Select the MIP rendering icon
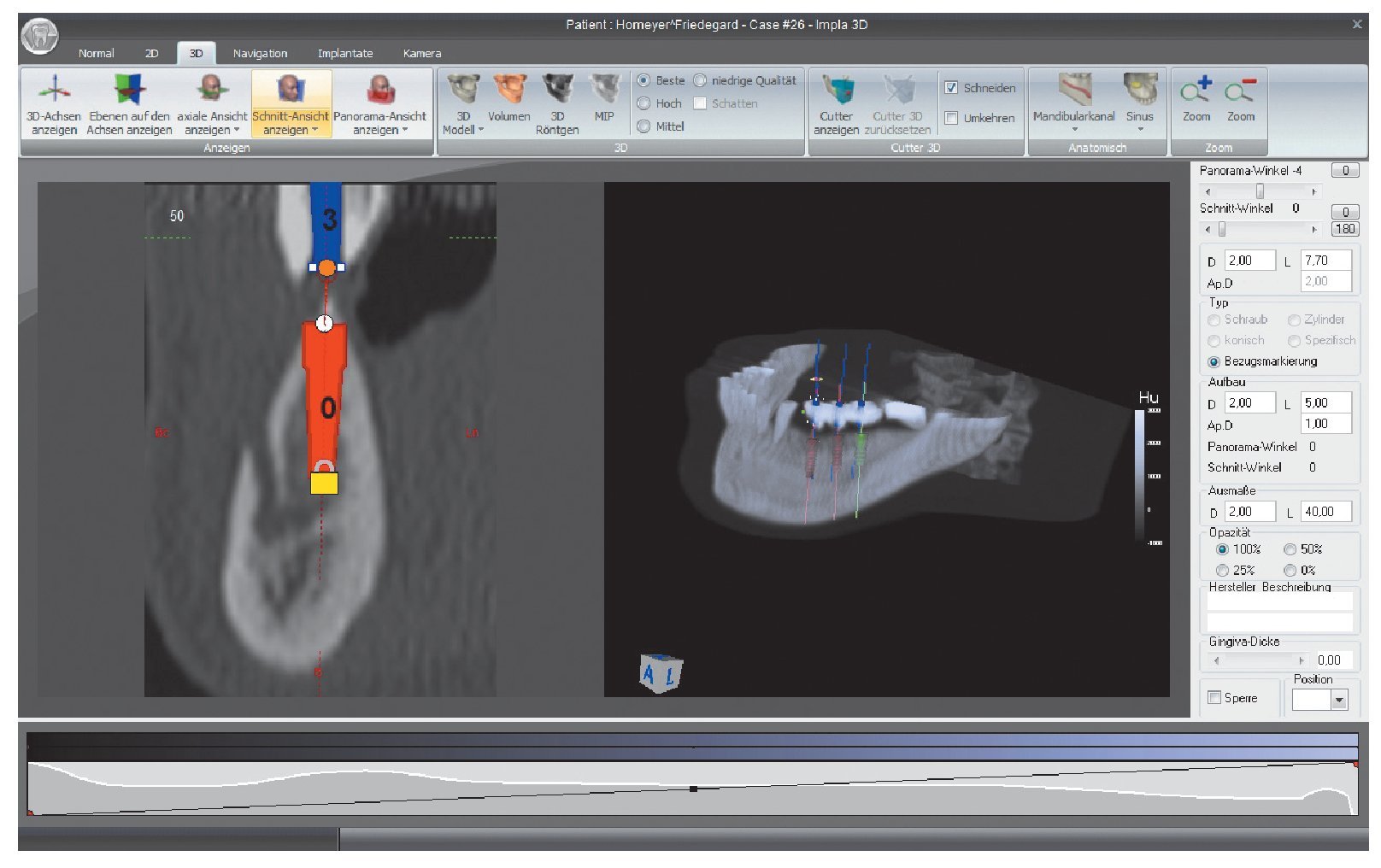Viewport: 1381px width, 868px height. 604,90
